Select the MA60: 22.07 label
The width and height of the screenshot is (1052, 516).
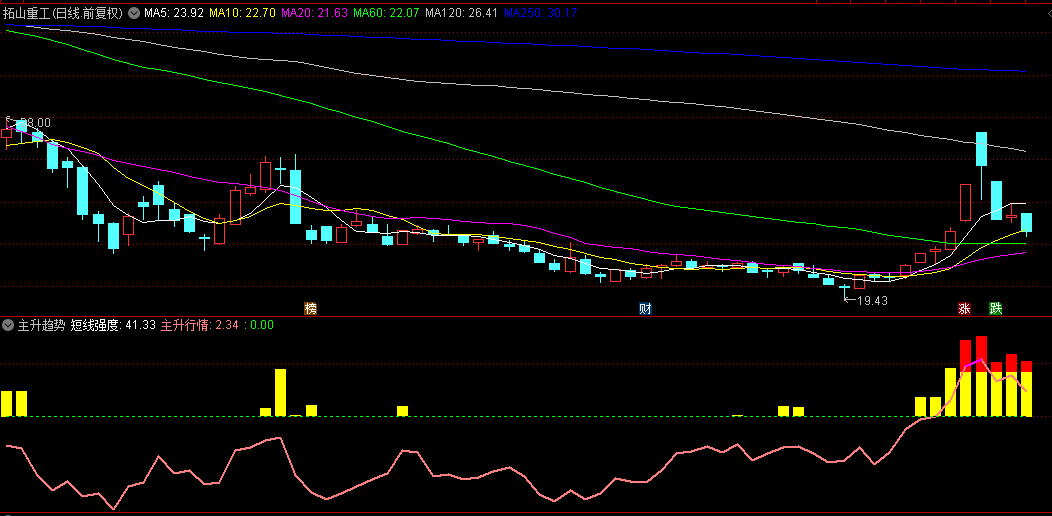pyautogui.click(x=386, y=12)
